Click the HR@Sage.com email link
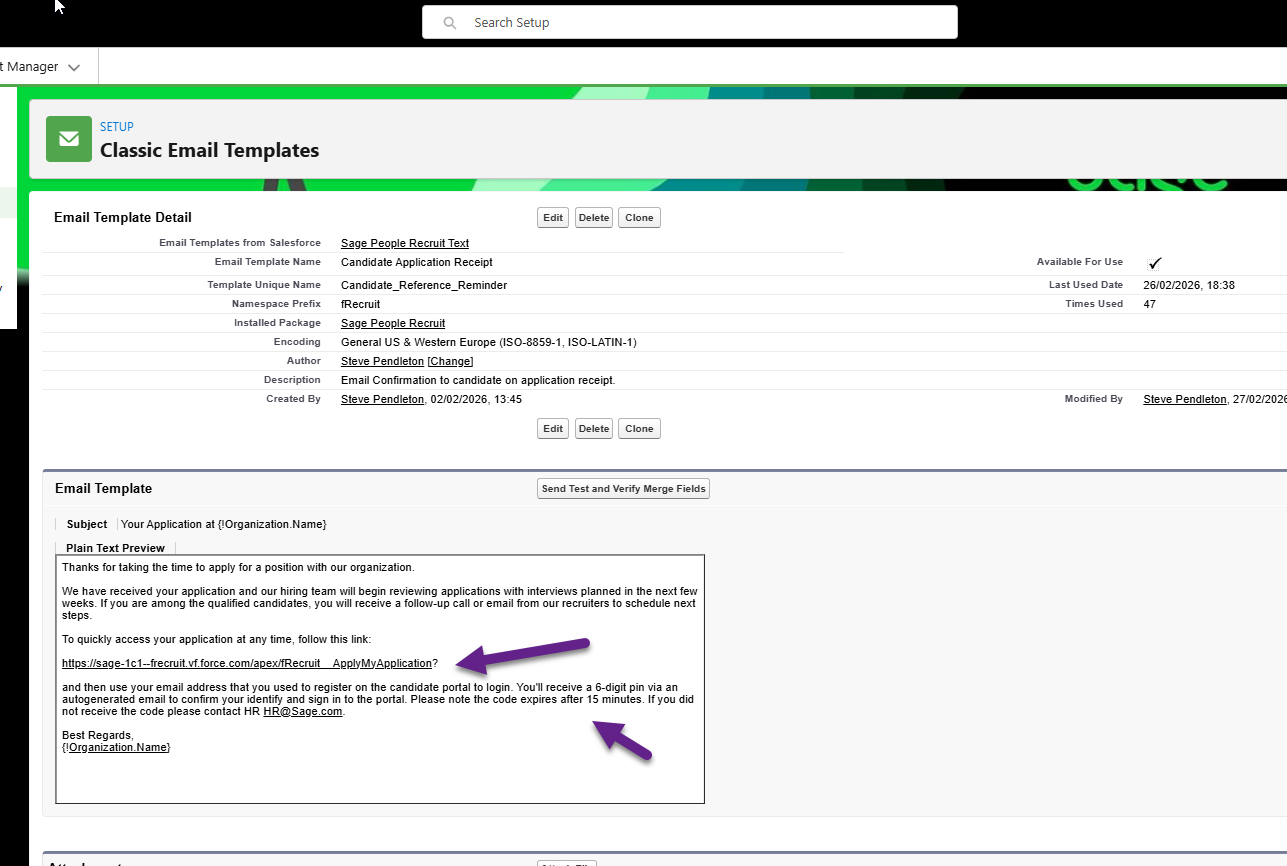The width and height of the screenshot is (1287, 866). [x=302, y=712]
